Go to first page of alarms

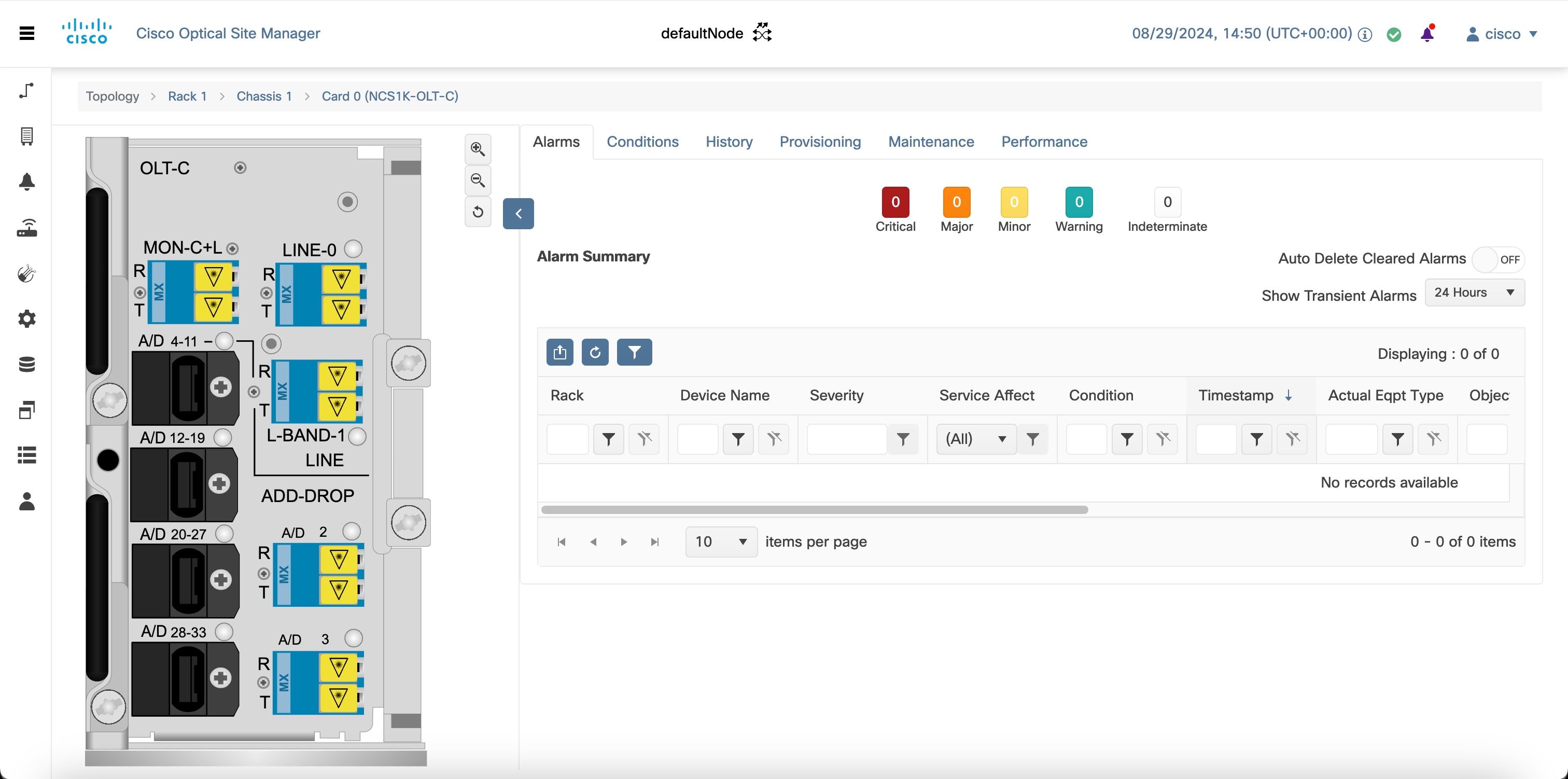(x=561, y=542)
